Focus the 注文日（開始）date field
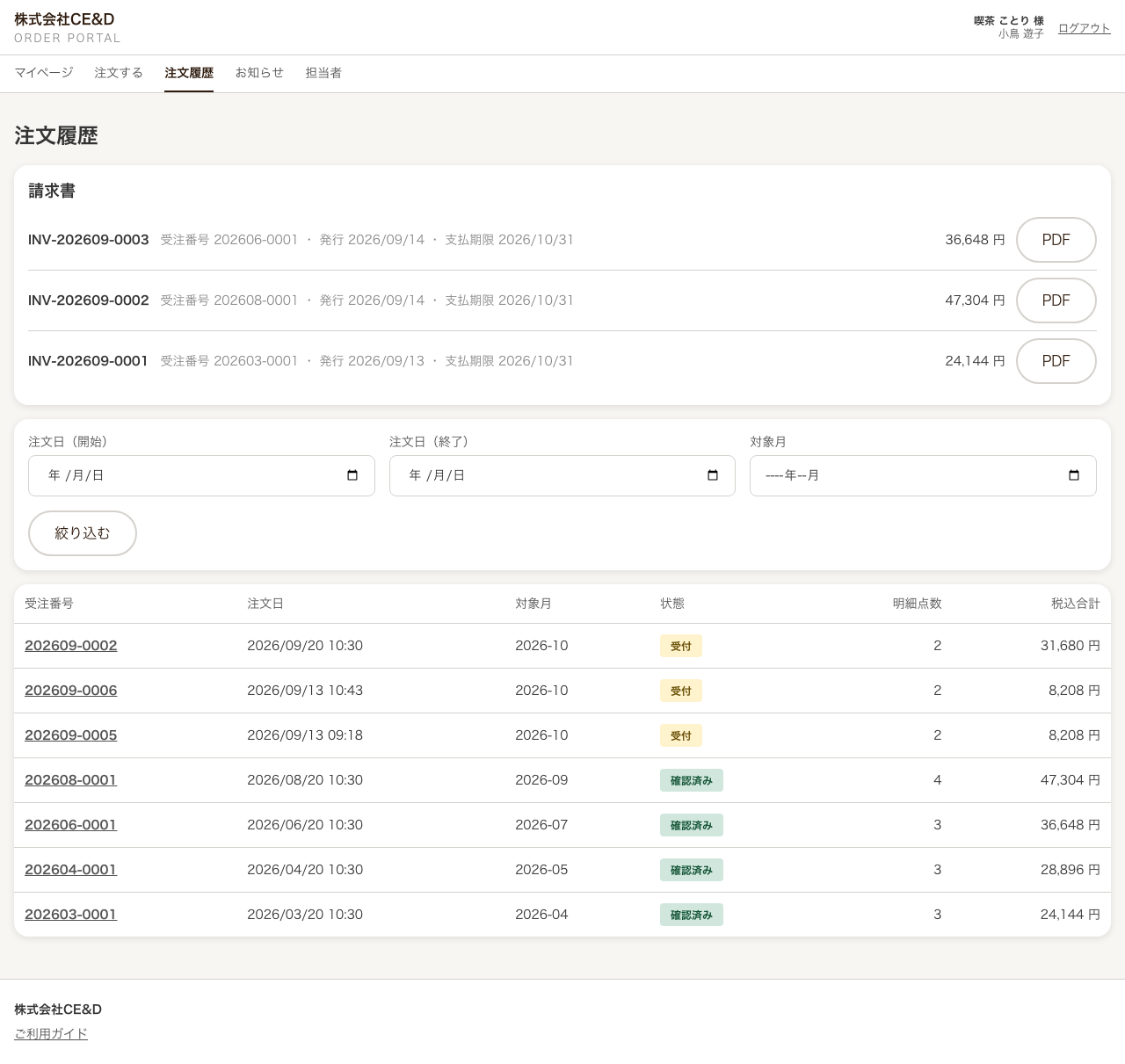The width and height of the screenshot is (1125, 1064). tap(201, 475)
